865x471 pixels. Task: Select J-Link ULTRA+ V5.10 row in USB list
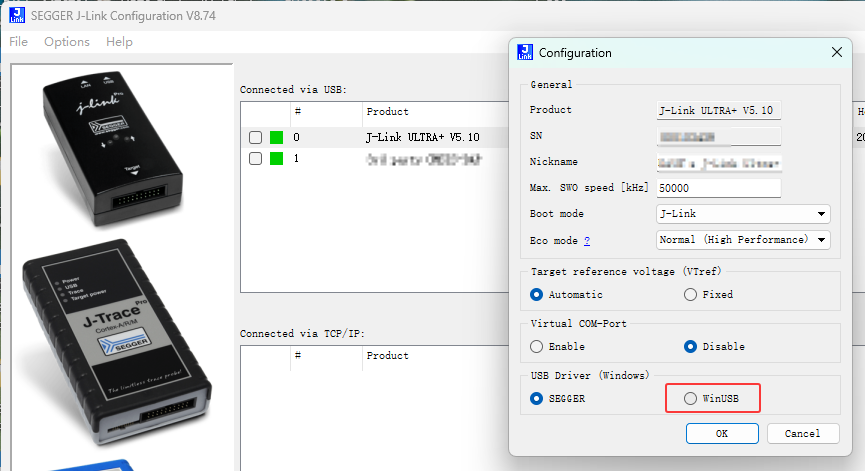pos(375,137)
